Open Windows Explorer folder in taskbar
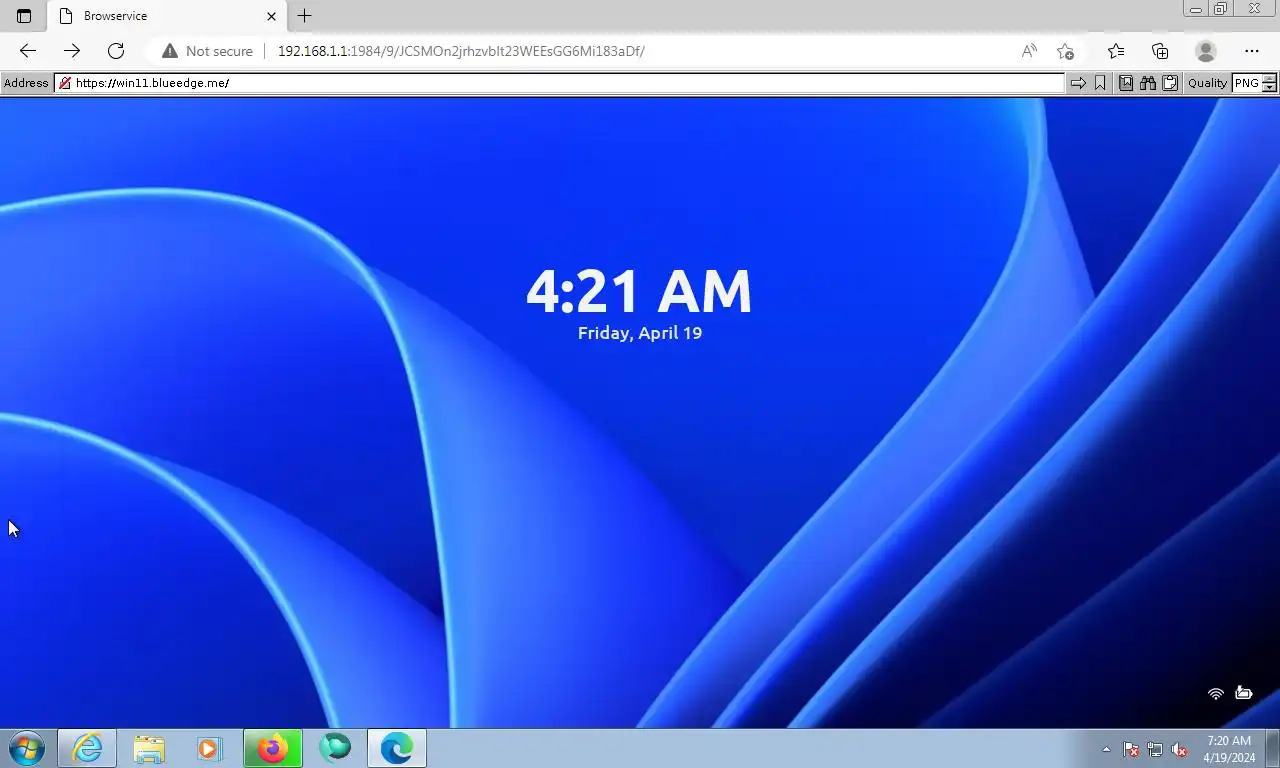 pyautogui.click(x=149, y=748)
